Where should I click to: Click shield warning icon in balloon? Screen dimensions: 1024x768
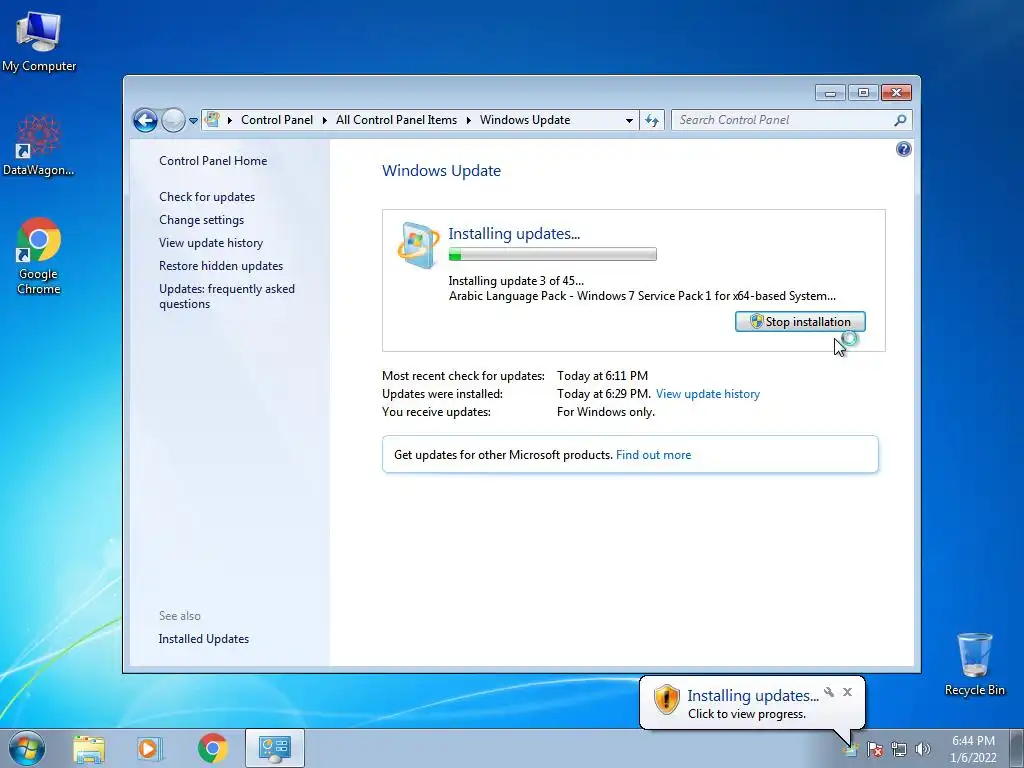666,699
